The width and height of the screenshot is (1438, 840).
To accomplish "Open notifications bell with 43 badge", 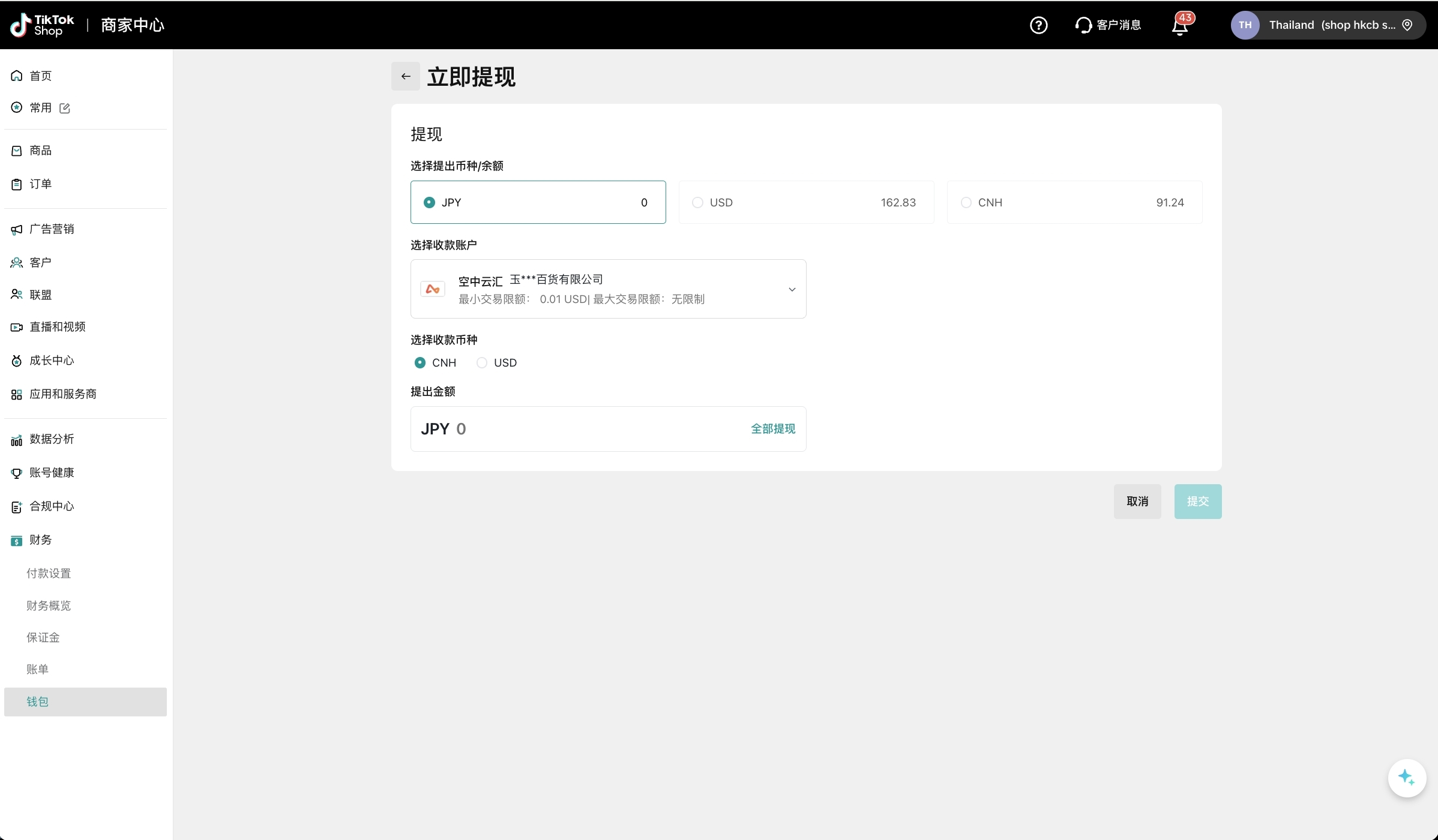I will 1180,26.
